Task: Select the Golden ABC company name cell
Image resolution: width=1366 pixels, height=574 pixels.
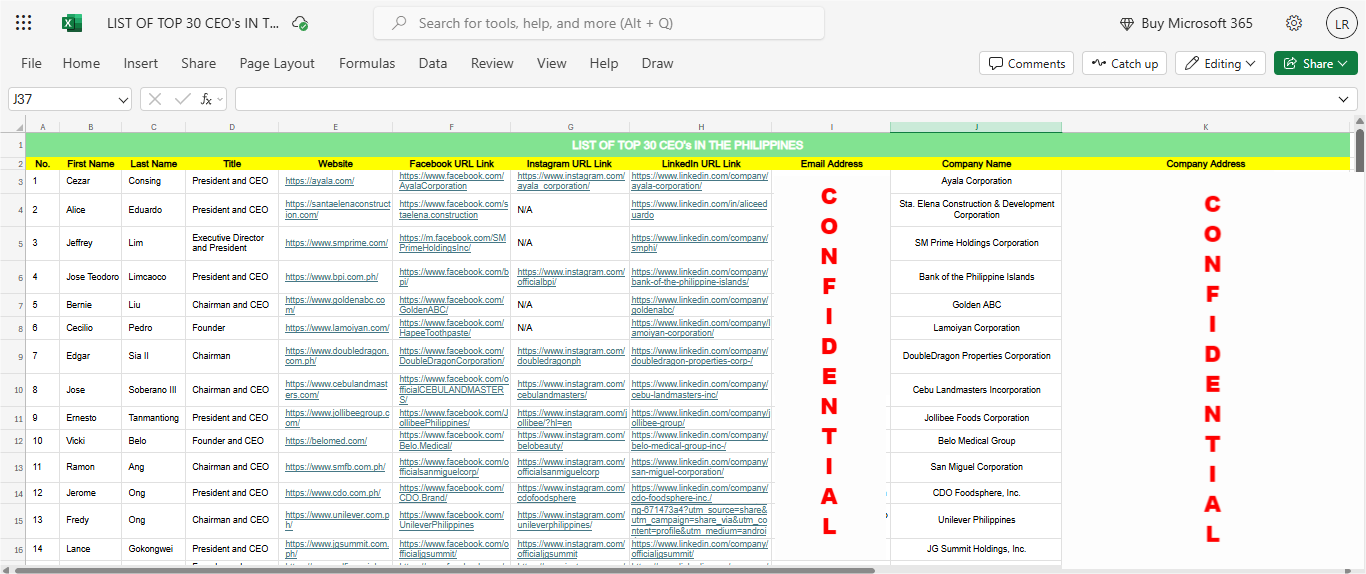Action: pos(976,305)
